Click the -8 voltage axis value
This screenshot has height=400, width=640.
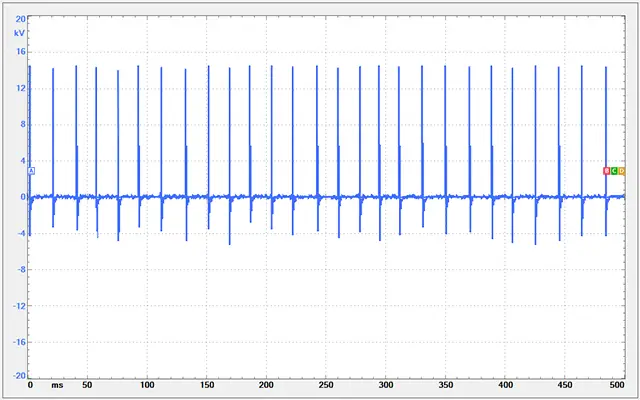click(21, 269)
